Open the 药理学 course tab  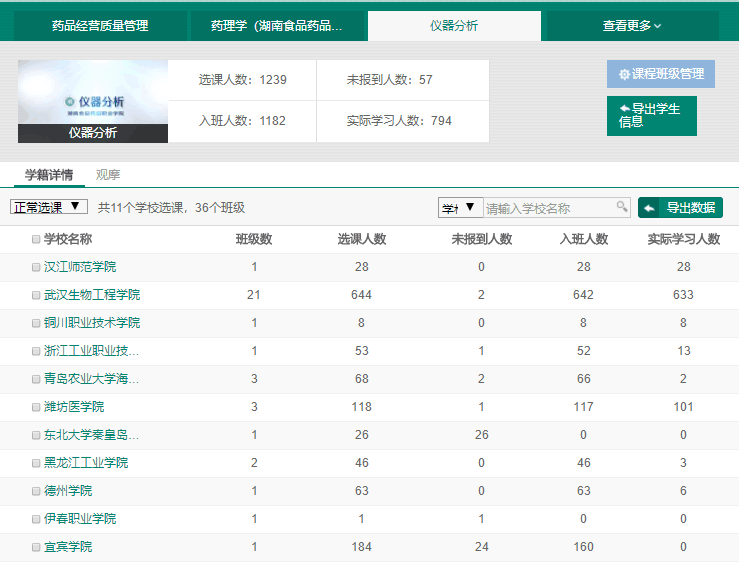point(276,26)
